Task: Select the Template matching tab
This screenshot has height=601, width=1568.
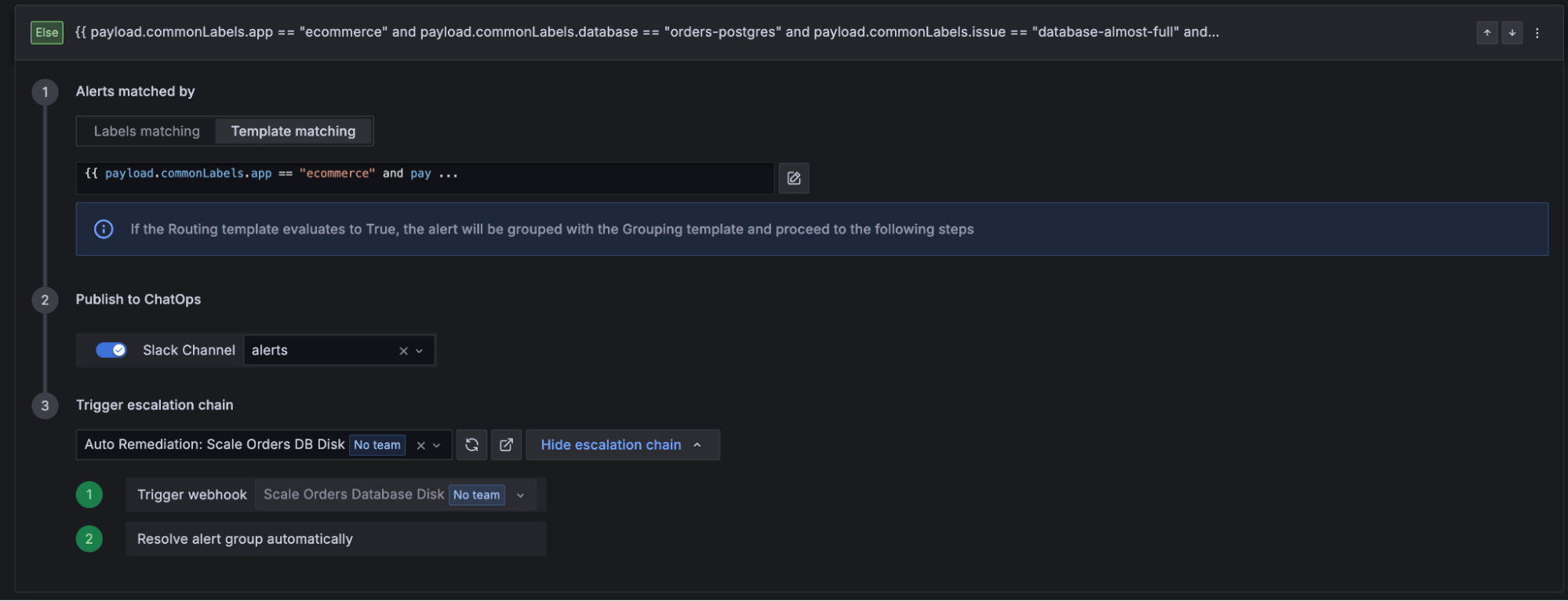Action: pyautogui.click(x=293, y=131)
